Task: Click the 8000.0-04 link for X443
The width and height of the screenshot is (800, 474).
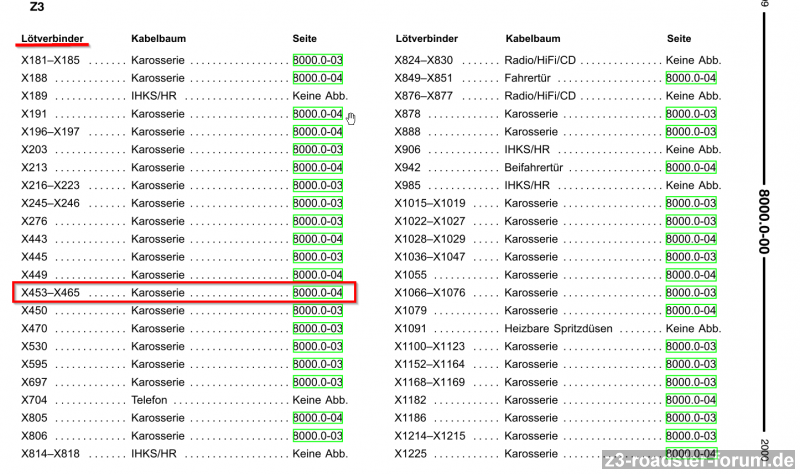Action: pos(318,239)
